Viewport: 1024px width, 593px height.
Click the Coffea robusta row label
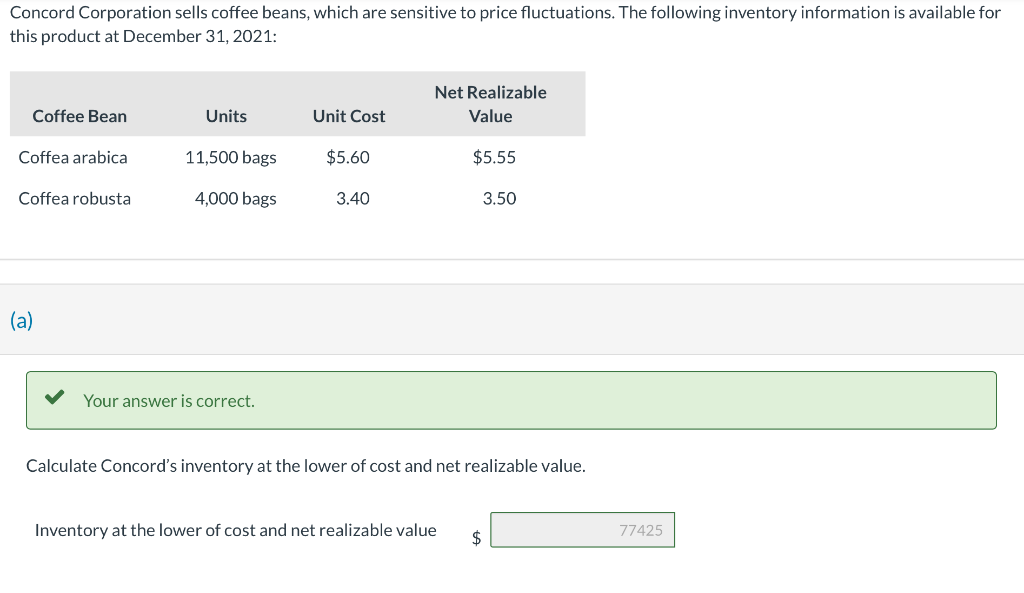pyautogui.click(x=75, y=198)
